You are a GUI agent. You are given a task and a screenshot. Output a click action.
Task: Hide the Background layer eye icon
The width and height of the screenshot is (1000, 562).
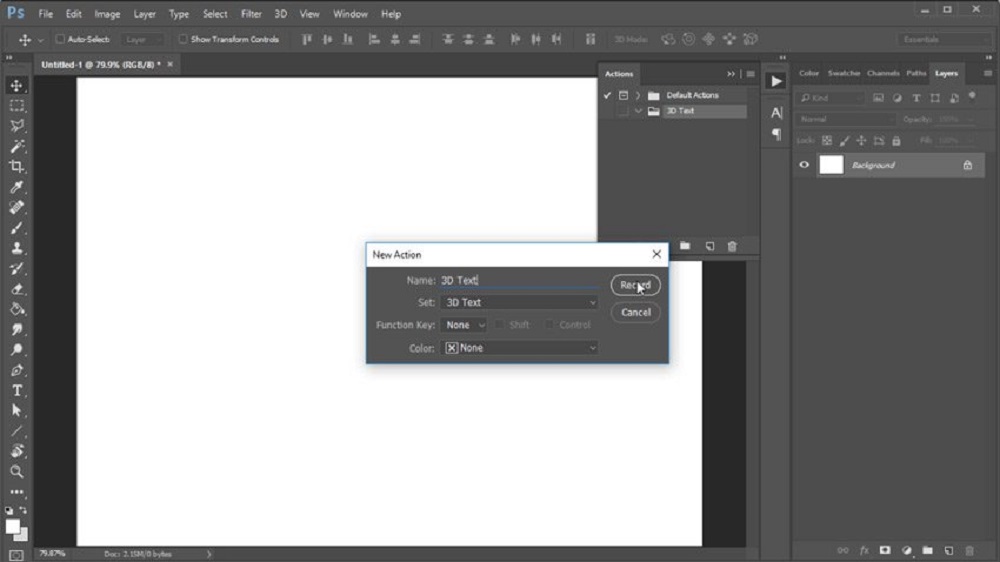tap(804, 165)
